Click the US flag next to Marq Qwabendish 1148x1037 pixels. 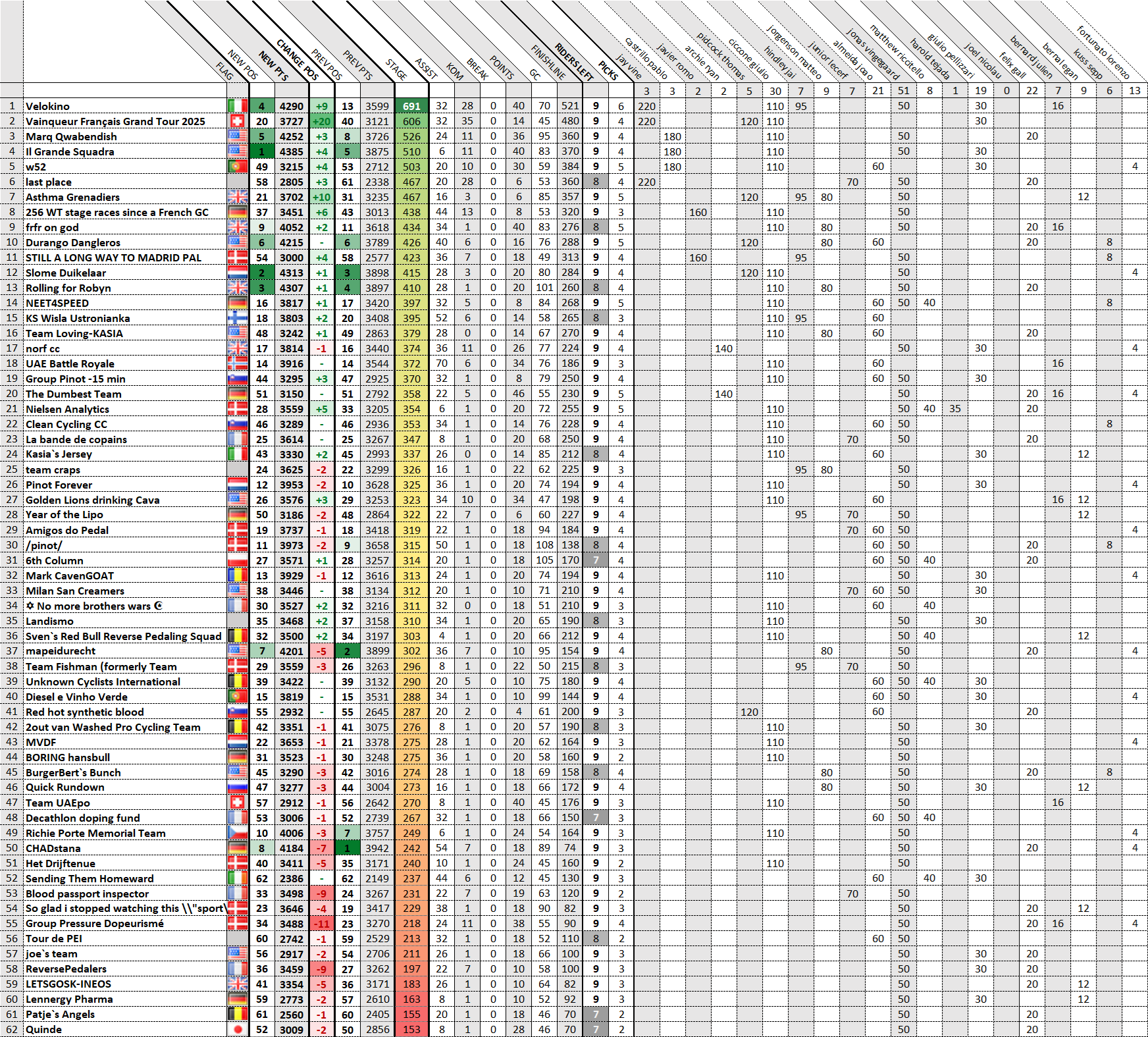click(x=238, y=136)
